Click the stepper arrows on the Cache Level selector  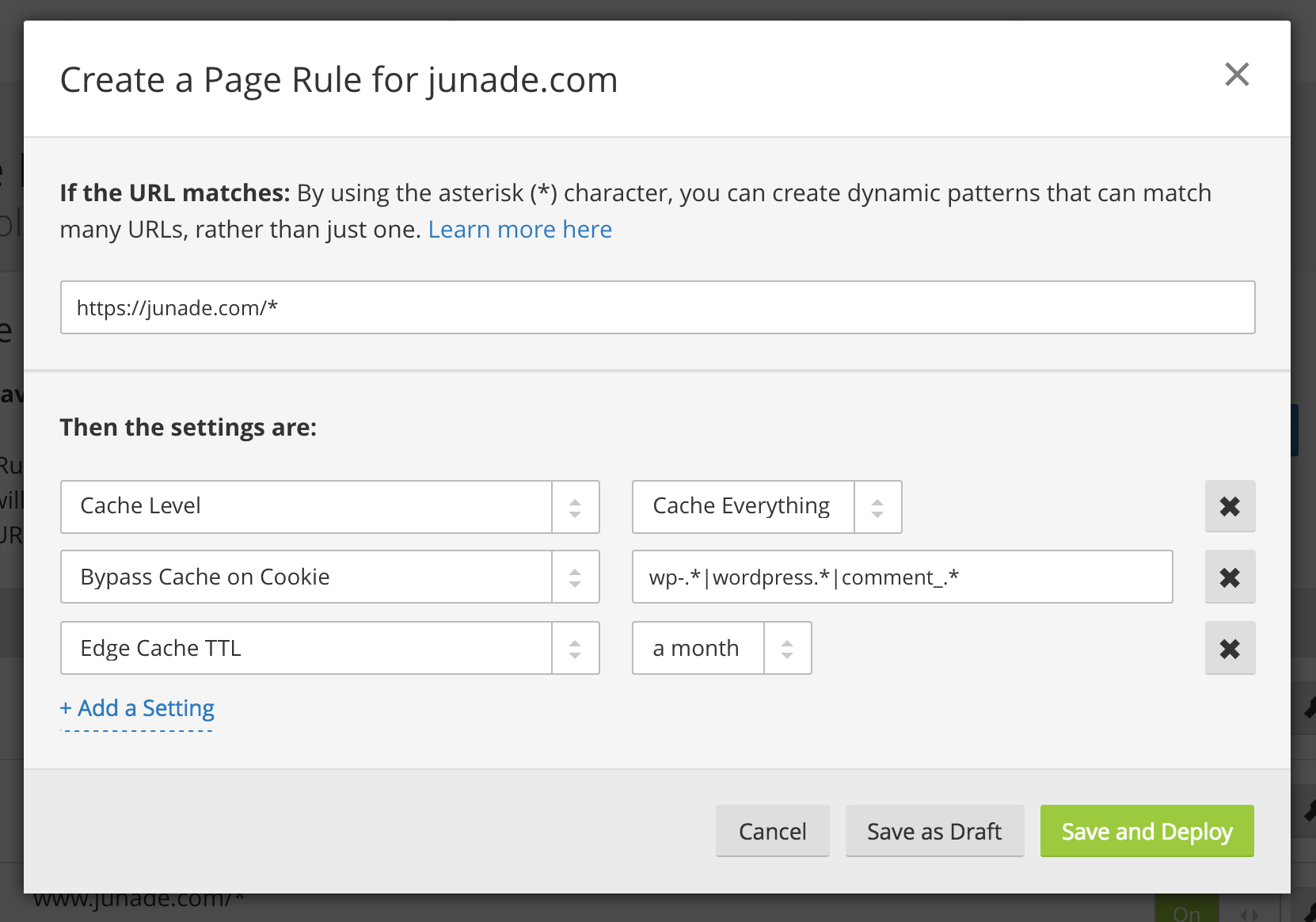[576, 507]
